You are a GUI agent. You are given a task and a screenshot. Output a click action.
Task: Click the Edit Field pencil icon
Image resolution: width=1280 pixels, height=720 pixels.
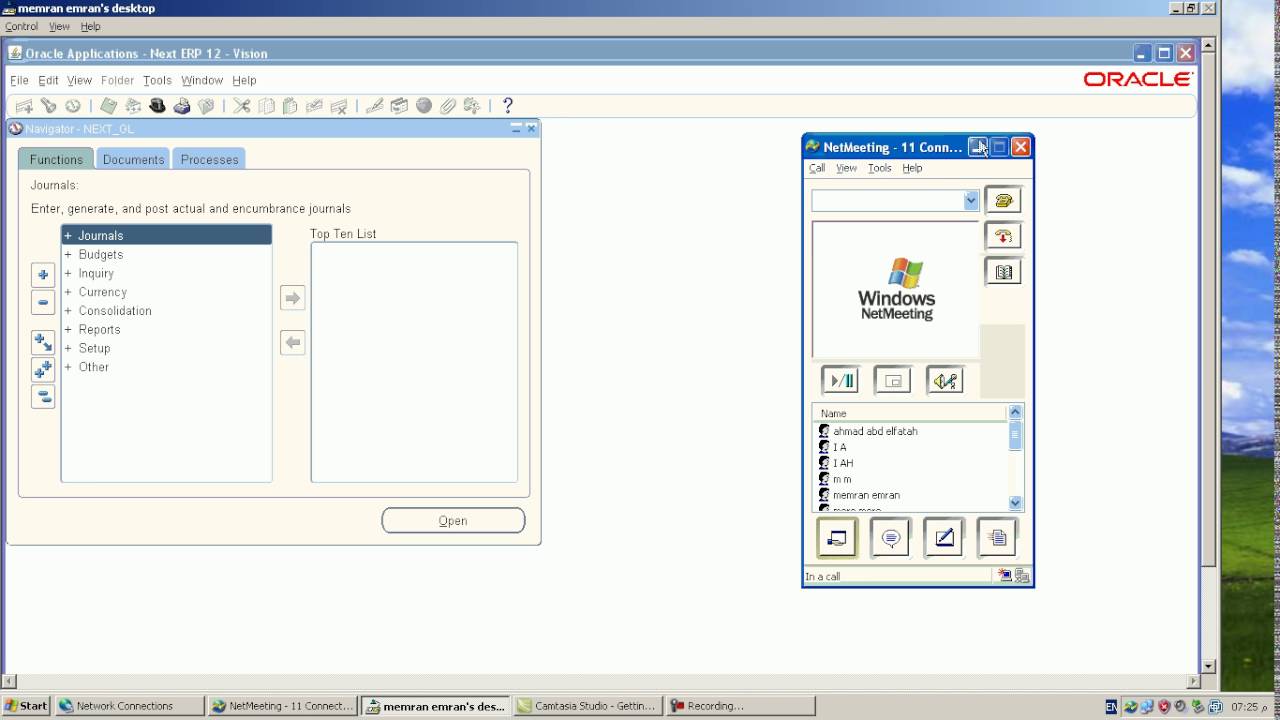(374, 105)
